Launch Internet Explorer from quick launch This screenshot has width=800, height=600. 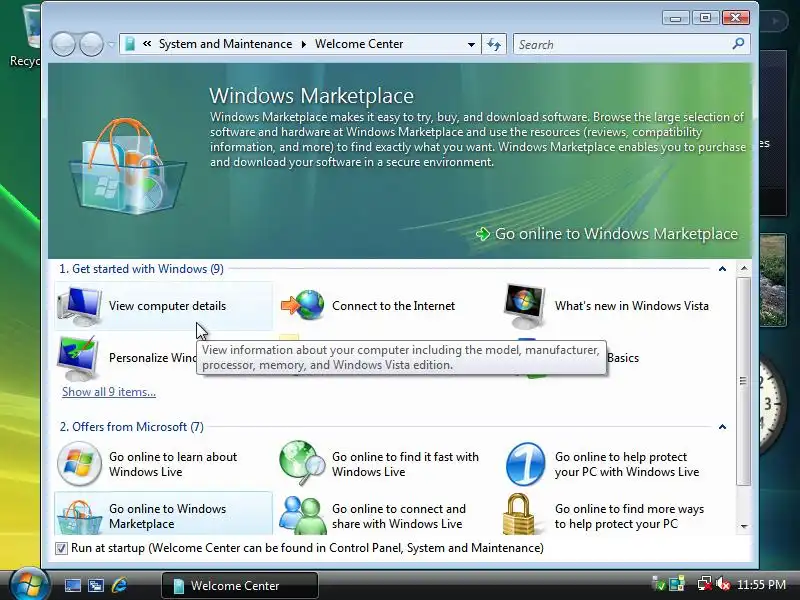pos(119,585)
